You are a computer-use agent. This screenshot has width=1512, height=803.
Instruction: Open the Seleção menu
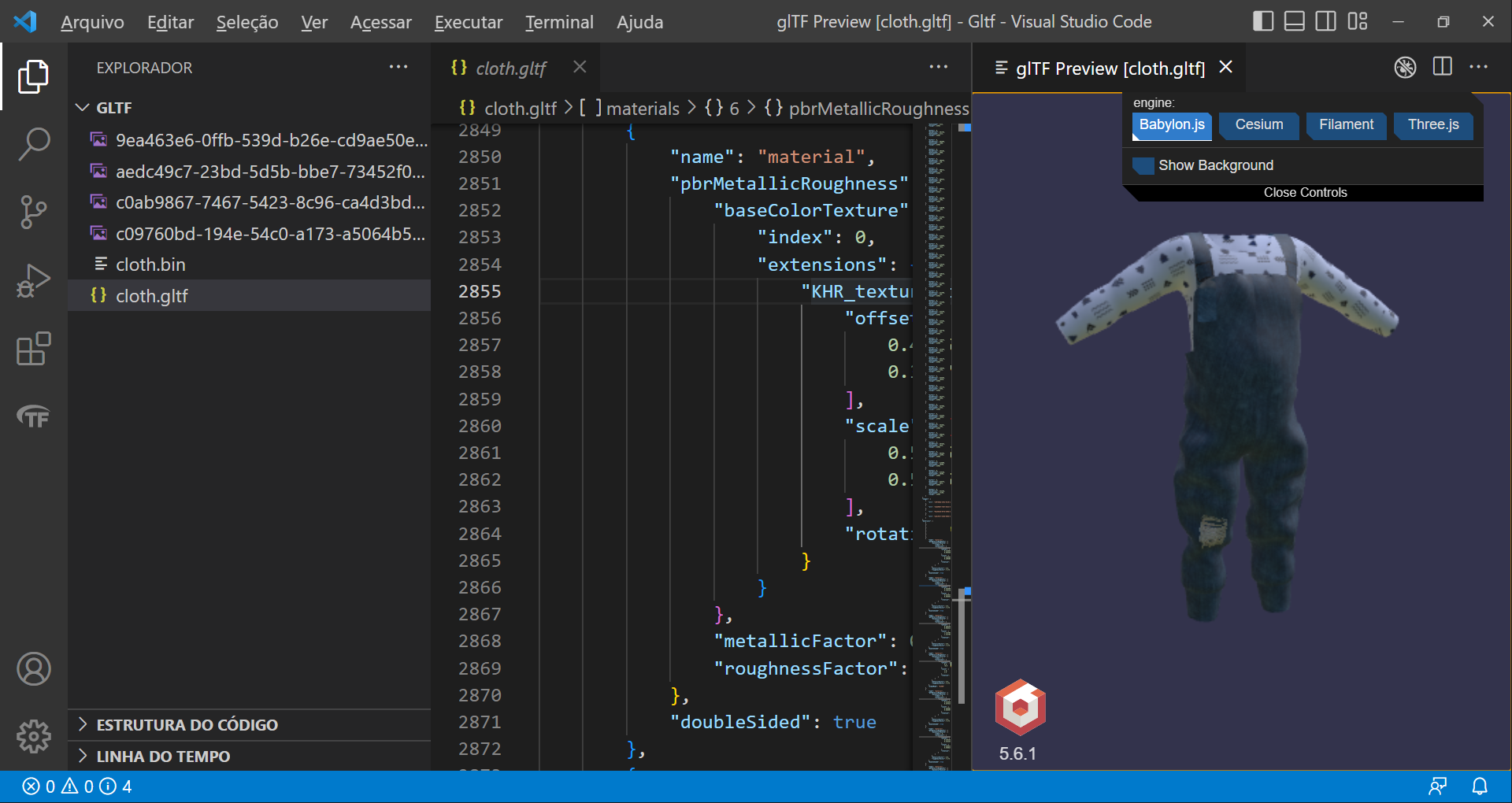click(247, 22)
